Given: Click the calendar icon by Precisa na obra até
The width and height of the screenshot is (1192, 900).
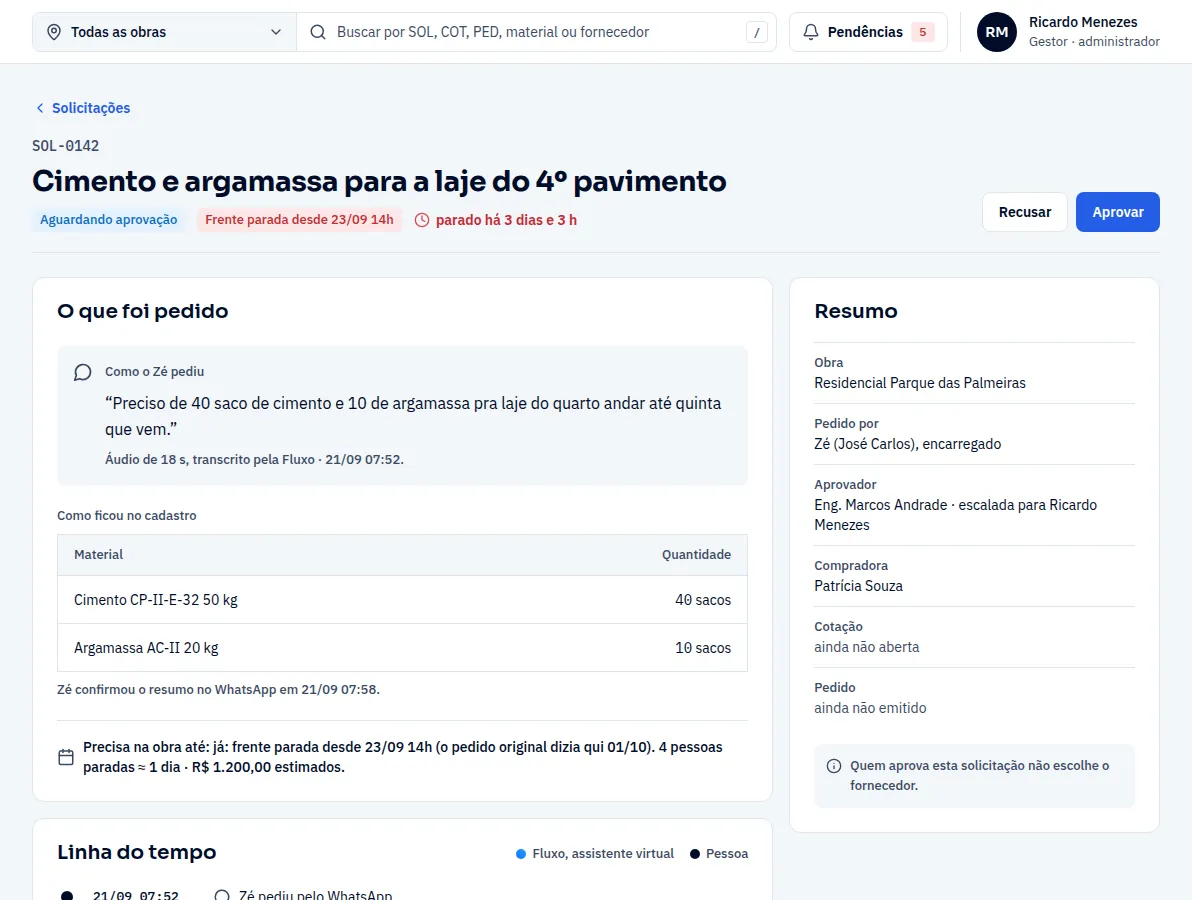Looking at the screenshot, I should 66,757.
